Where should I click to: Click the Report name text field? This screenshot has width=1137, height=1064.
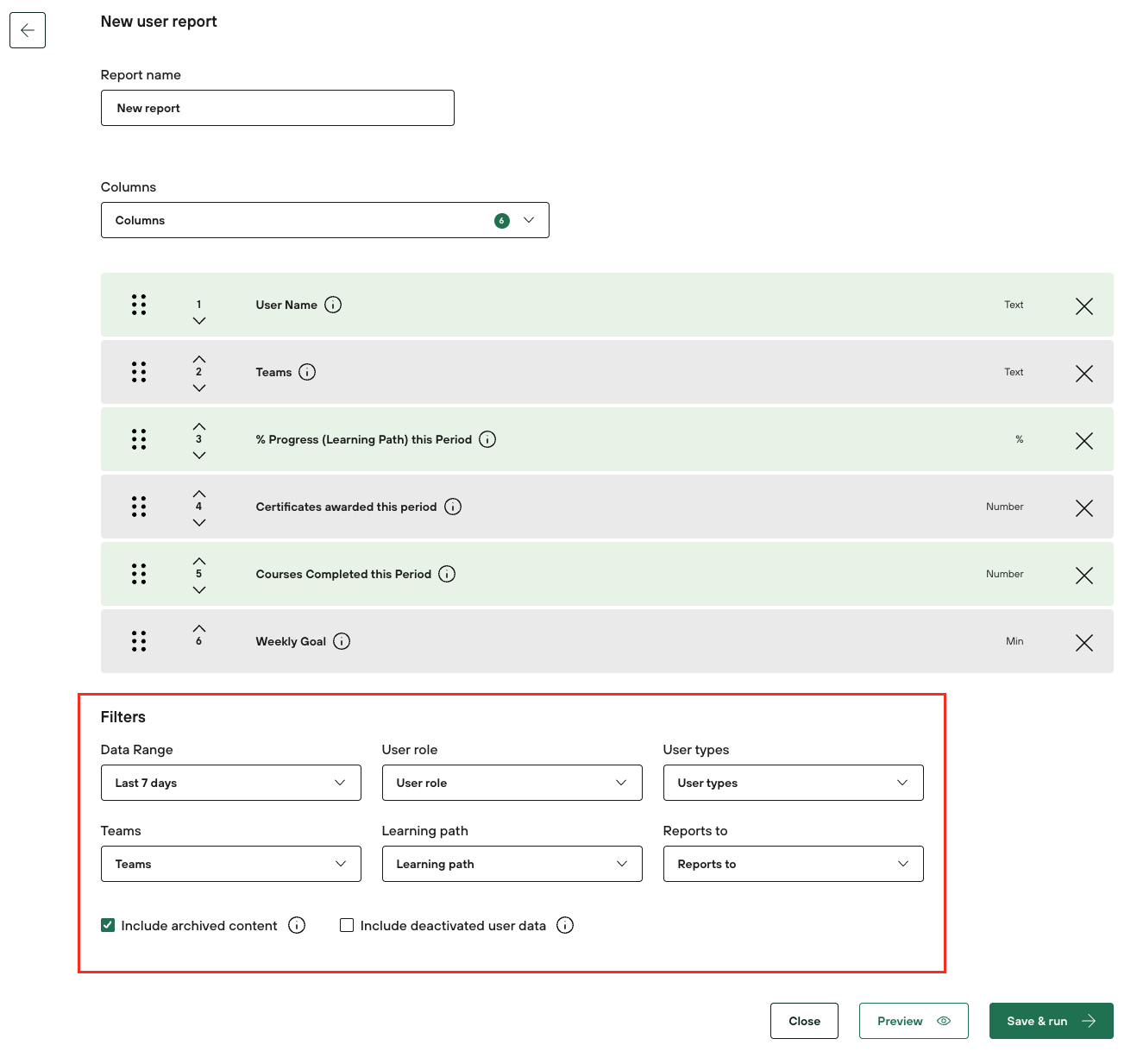point(277,108)
